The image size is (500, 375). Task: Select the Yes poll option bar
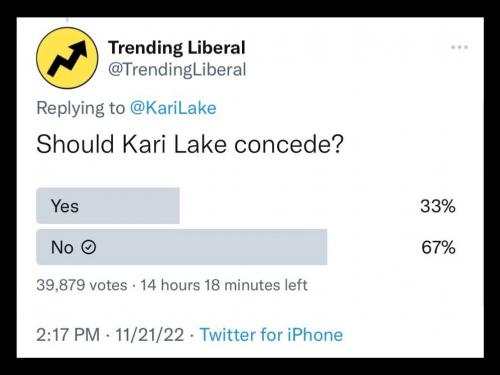pos(108,206)
